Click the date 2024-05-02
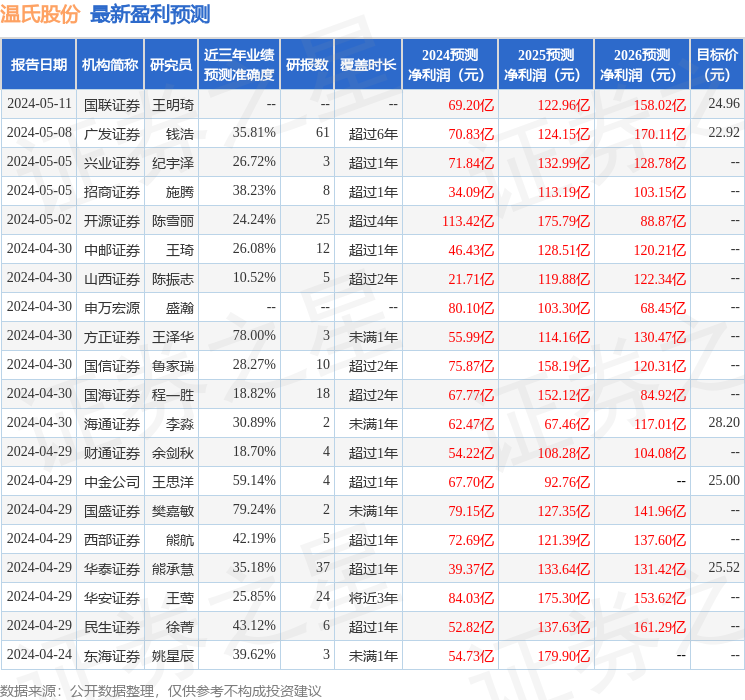Image resolution: width=745 pixels, height=700 pixels. click(39, 220)
